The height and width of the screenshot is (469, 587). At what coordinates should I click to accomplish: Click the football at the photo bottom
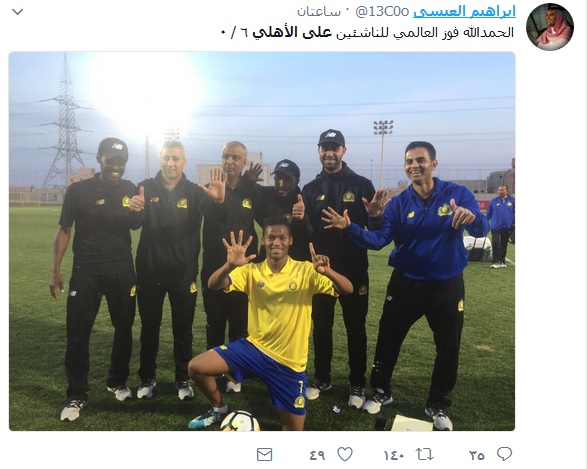pos(240,421)
